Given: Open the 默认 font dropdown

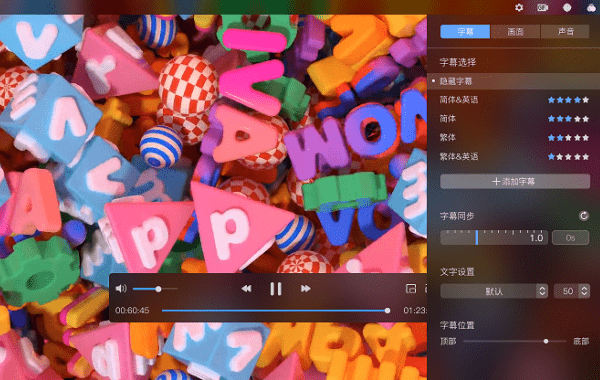Looking at the screenshot, I should (494, 291).
